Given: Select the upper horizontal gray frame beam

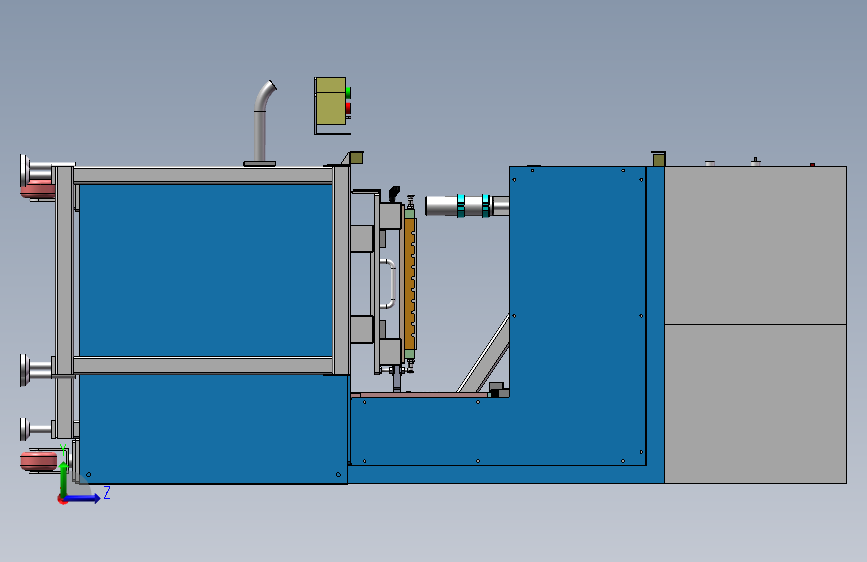Looking at the screenshot, I should (x=203, y=176).
